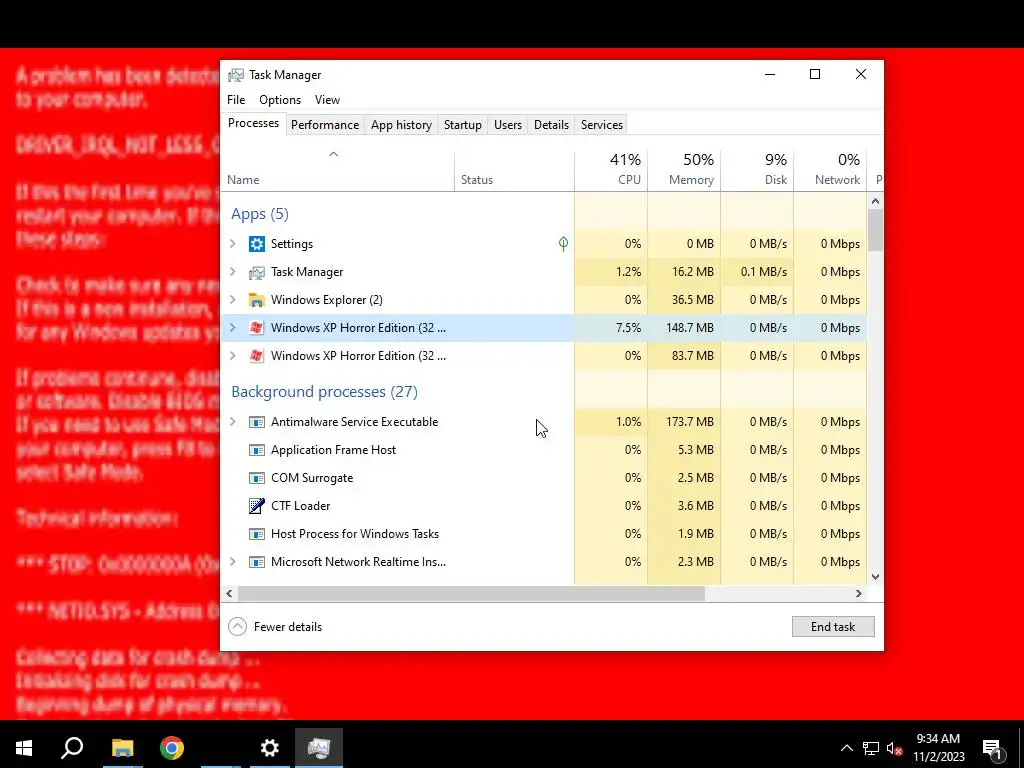Expand the Task Manager app row
Viewport: 1024px width, 768px height.
pyautogui.click(x=233, y=272)
